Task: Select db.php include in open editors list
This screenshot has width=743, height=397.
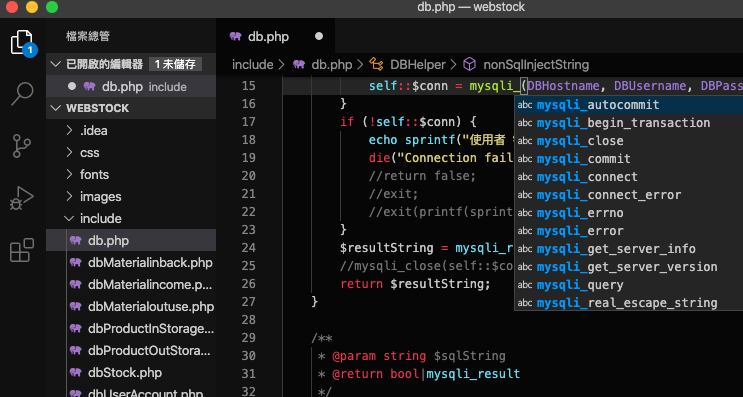Action: pyautogui.click(x=131, y=86)
